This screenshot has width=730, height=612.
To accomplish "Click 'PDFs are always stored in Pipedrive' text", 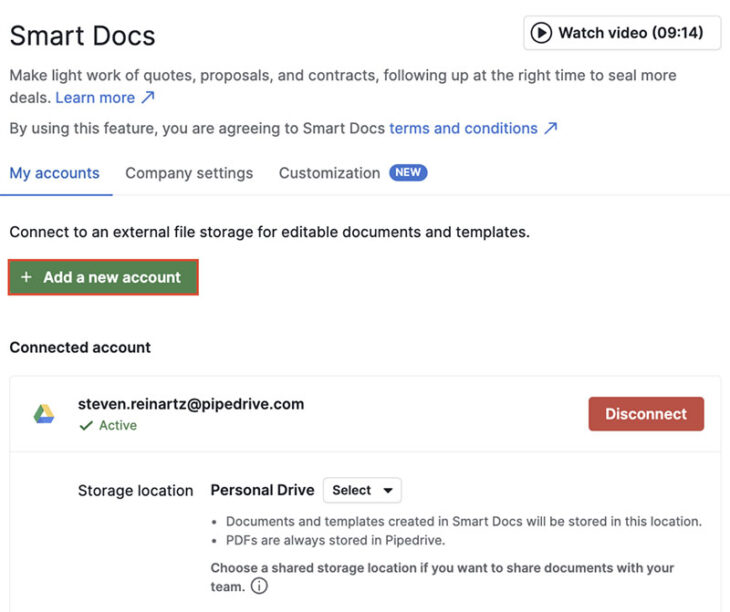I will (335, 540).
